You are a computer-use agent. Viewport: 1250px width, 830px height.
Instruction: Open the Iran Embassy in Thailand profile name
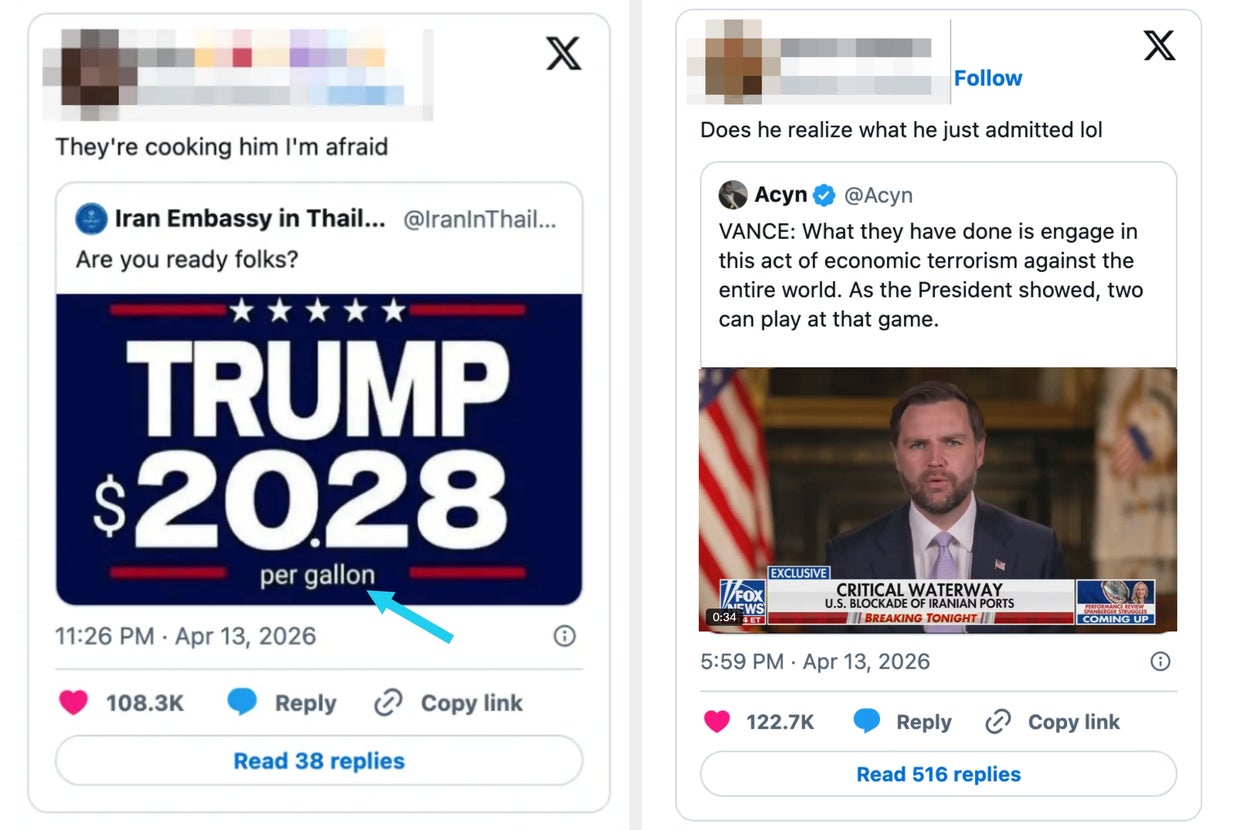click(x=250, y=219)
